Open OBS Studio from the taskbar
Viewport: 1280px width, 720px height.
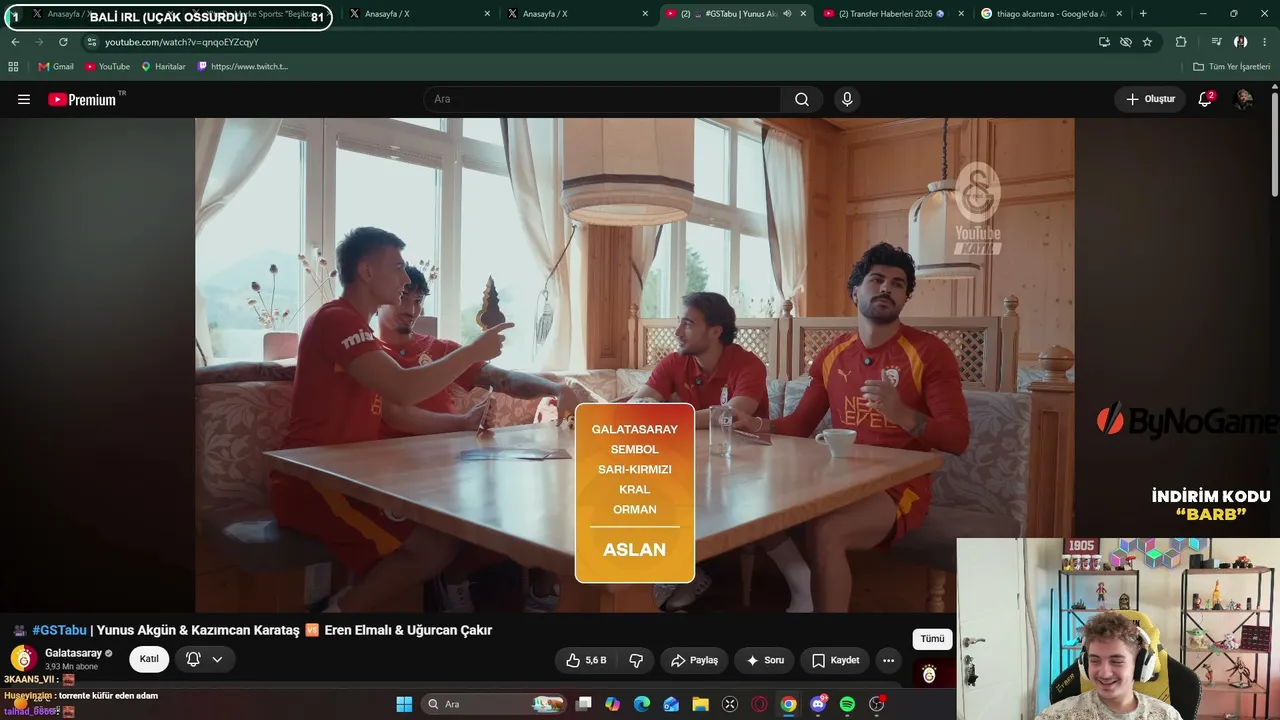coord(877,704)
